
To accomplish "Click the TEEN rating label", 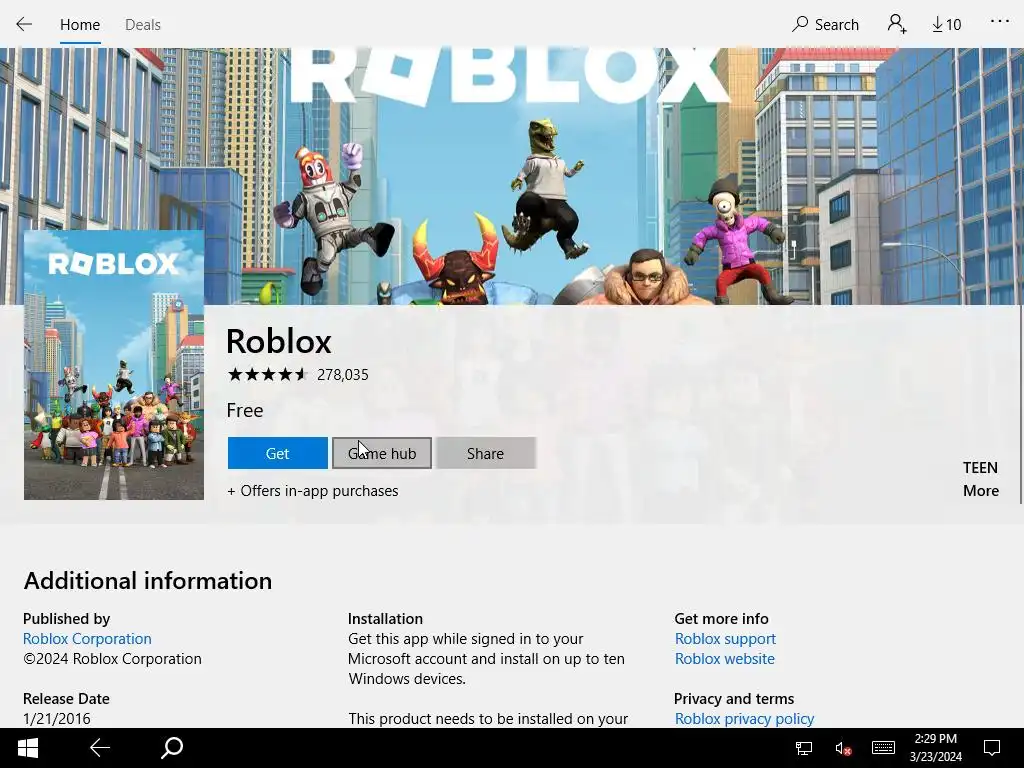I will [980, 468].
